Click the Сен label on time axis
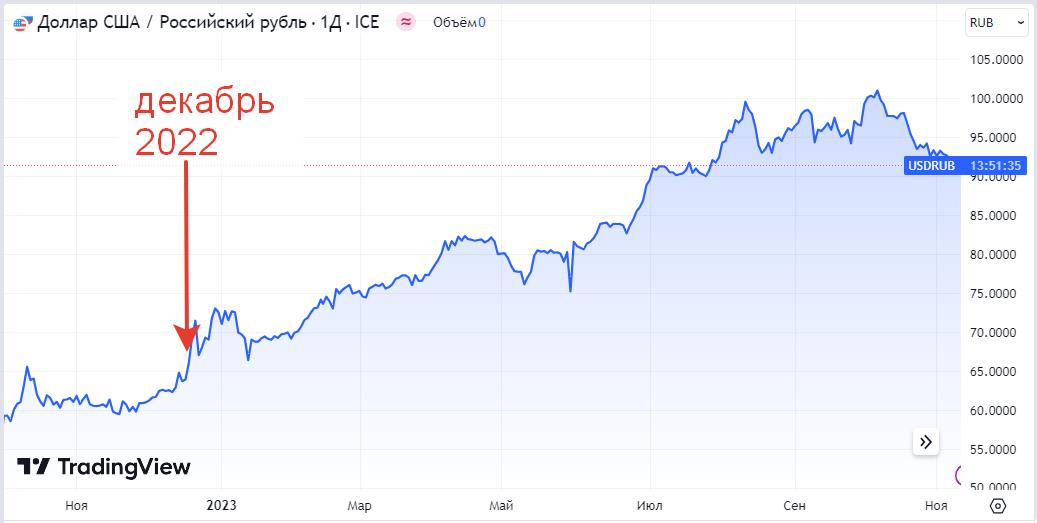 point(793,506)
